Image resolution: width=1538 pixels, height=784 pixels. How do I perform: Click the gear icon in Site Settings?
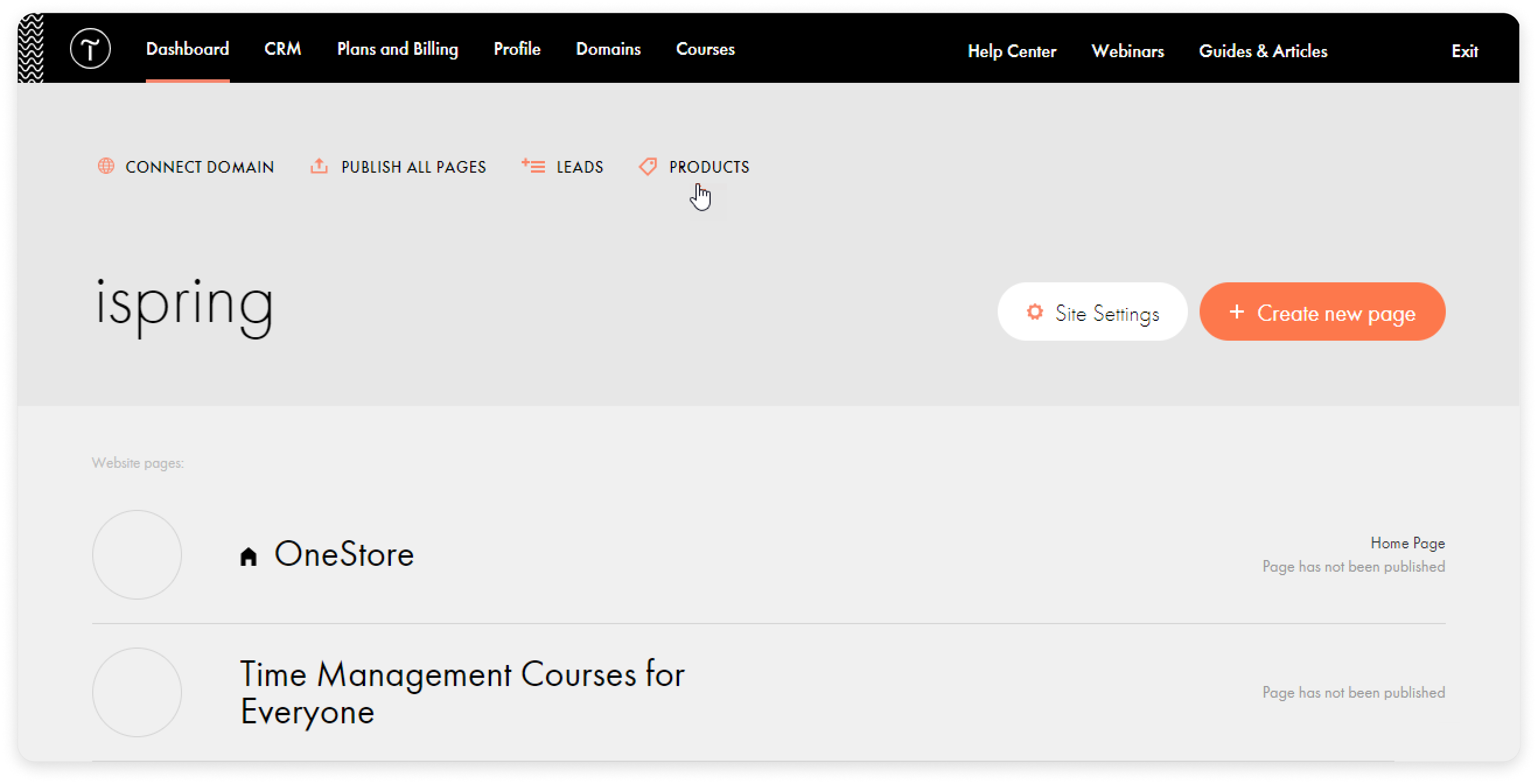pos(1034,311)
